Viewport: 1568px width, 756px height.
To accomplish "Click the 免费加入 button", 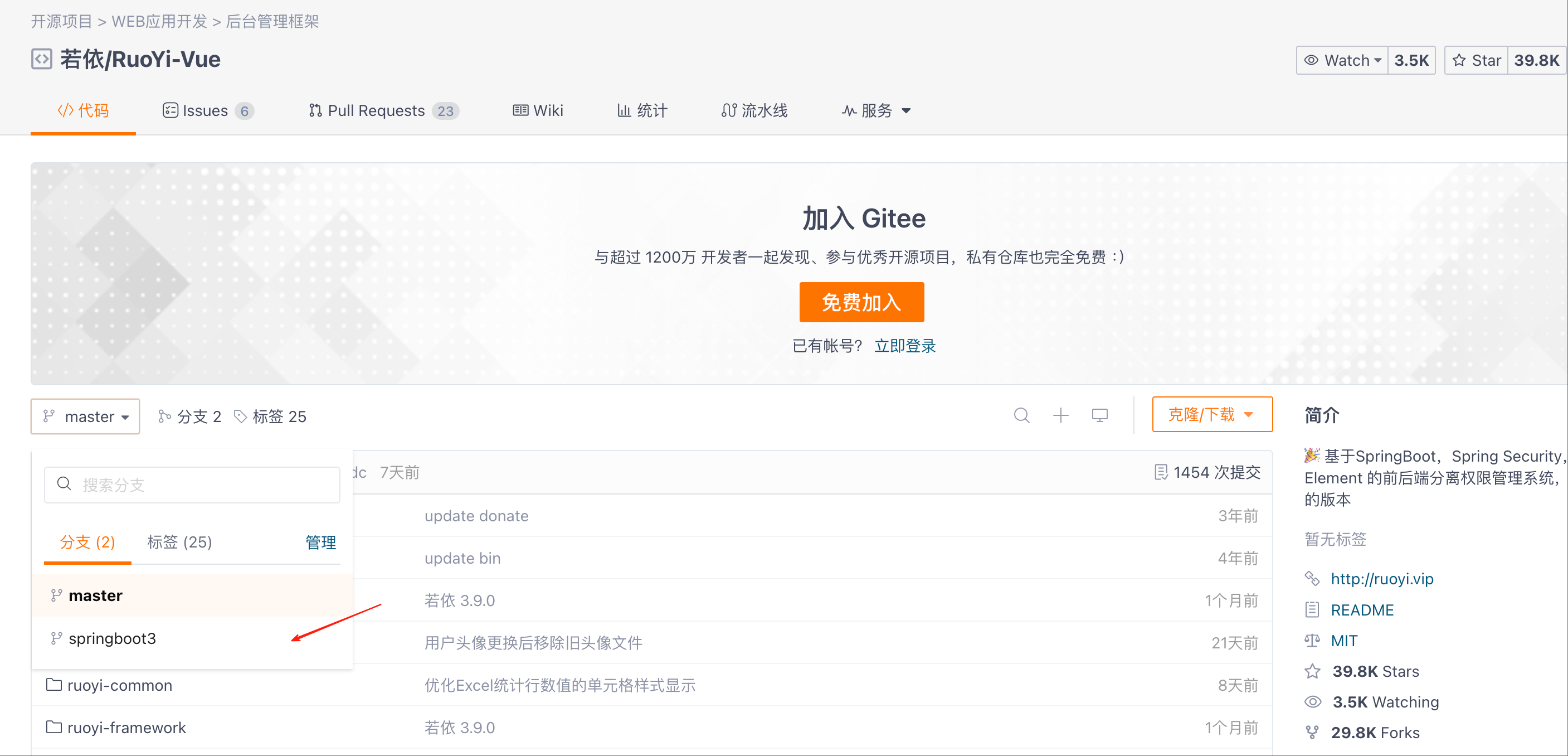I will (861, 302).
